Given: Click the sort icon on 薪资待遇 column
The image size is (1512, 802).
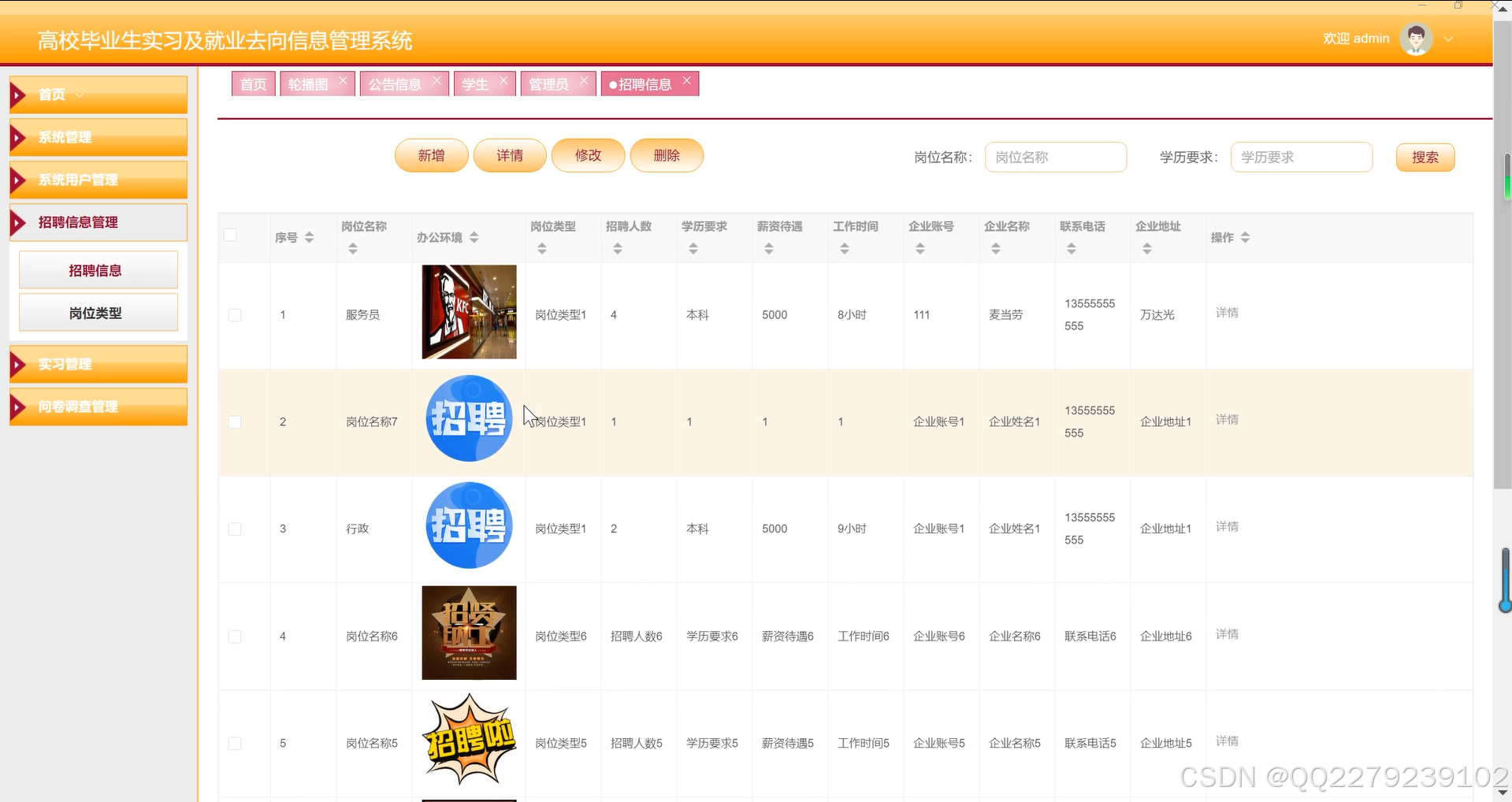Looking at the screenshot, I should click(x=768, y=247).
